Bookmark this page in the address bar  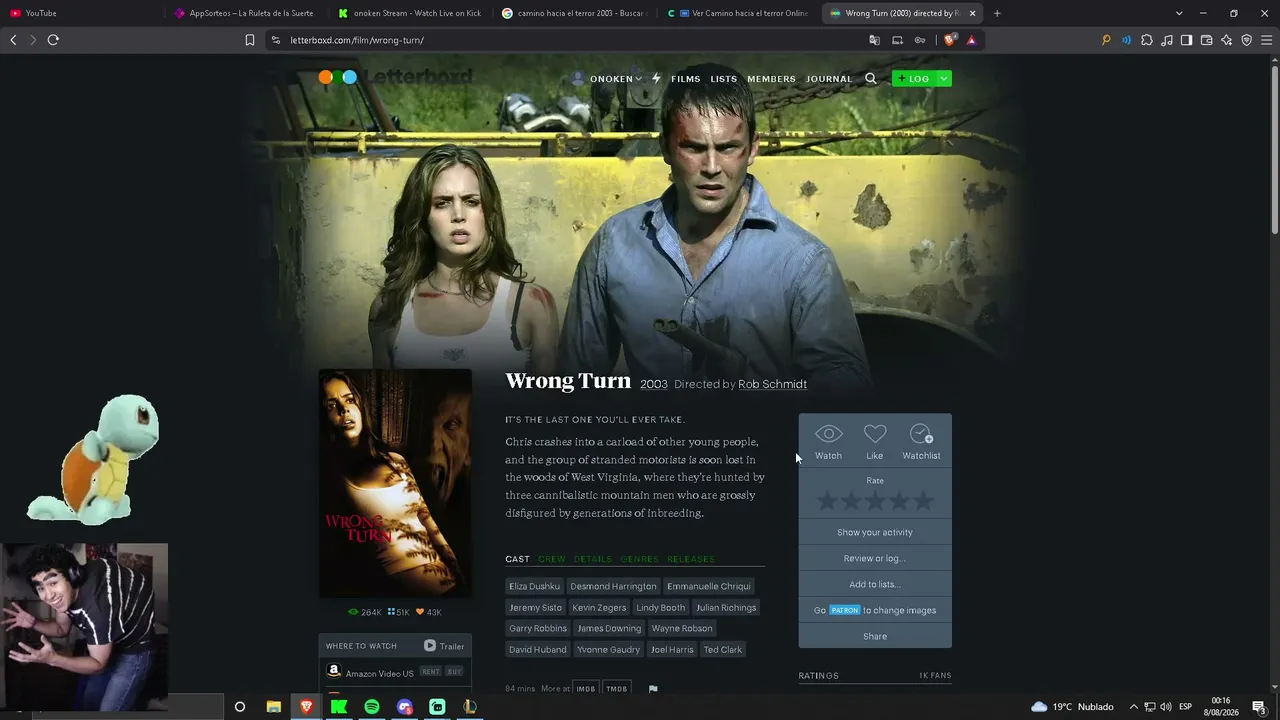pos(250,40)
